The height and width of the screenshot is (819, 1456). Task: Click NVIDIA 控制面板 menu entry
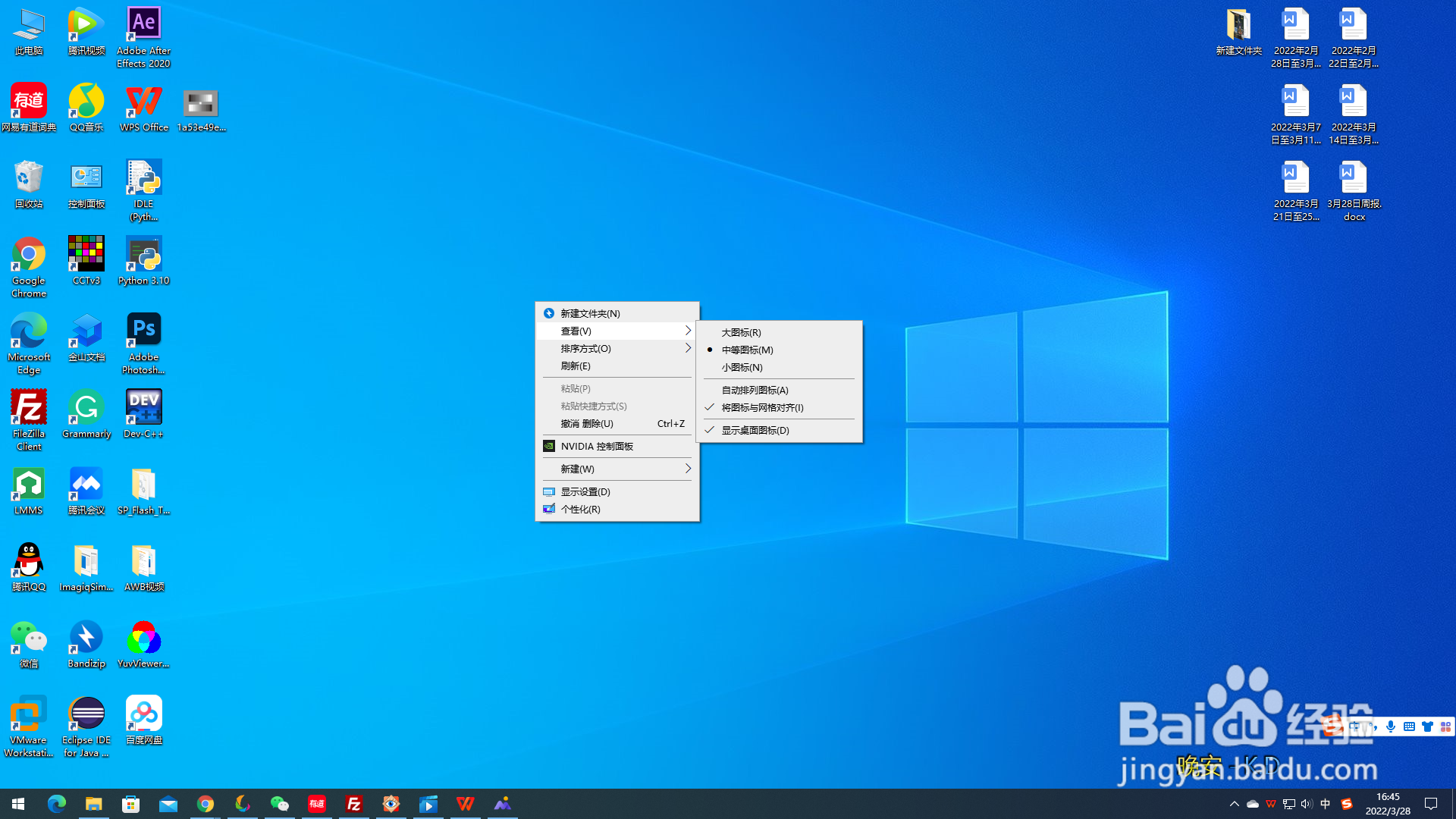(x=597, y=447)
